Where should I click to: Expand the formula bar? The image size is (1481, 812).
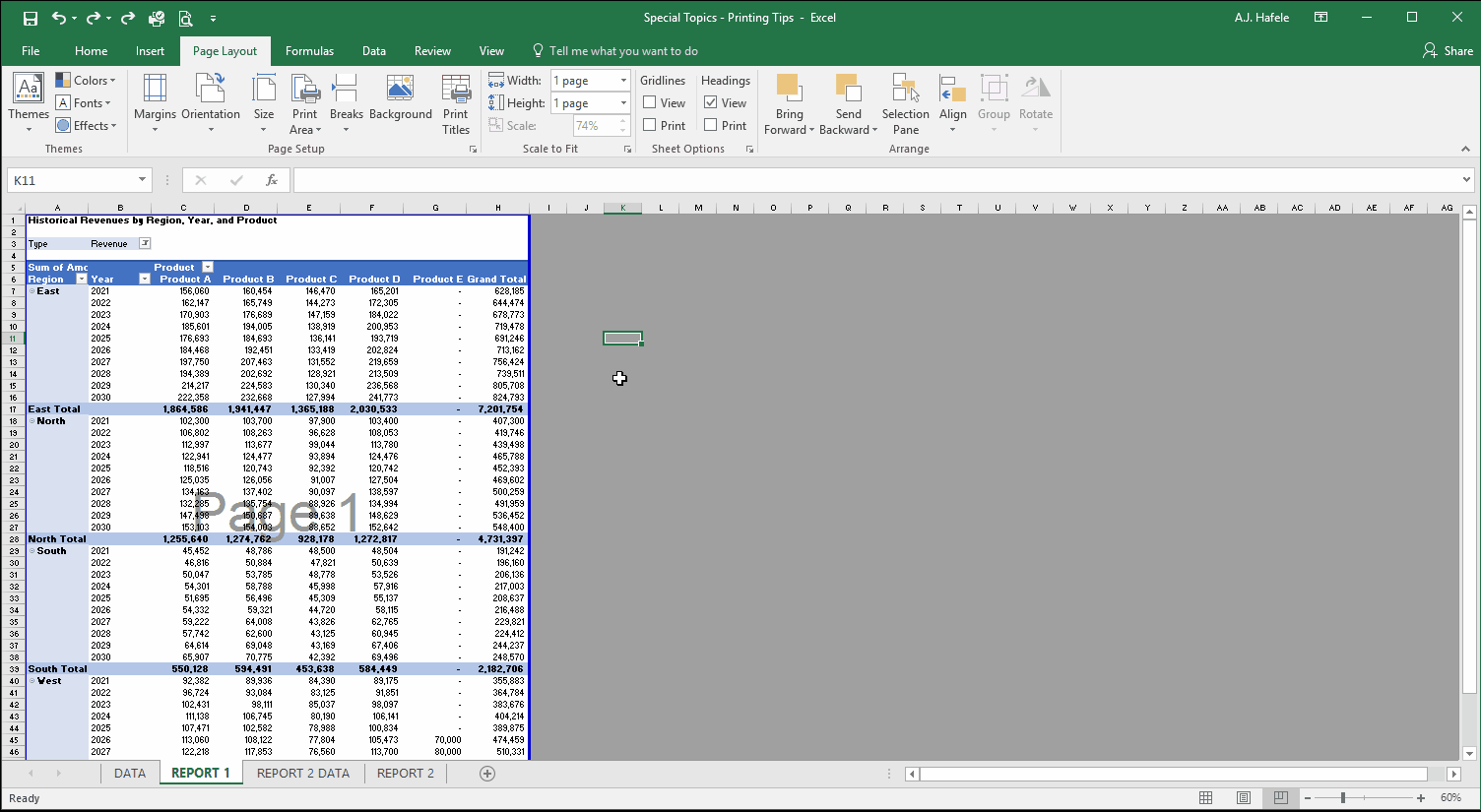(1466, 180)
